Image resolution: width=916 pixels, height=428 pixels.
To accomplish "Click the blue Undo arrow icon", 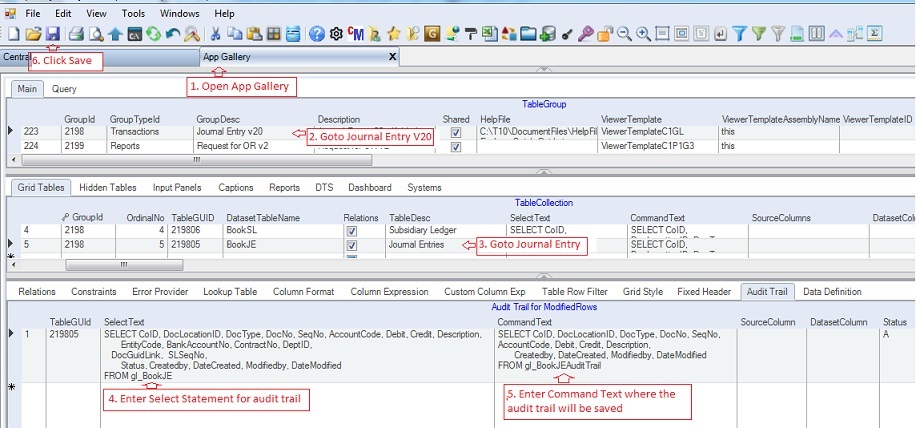I will [x=173, y=34].
